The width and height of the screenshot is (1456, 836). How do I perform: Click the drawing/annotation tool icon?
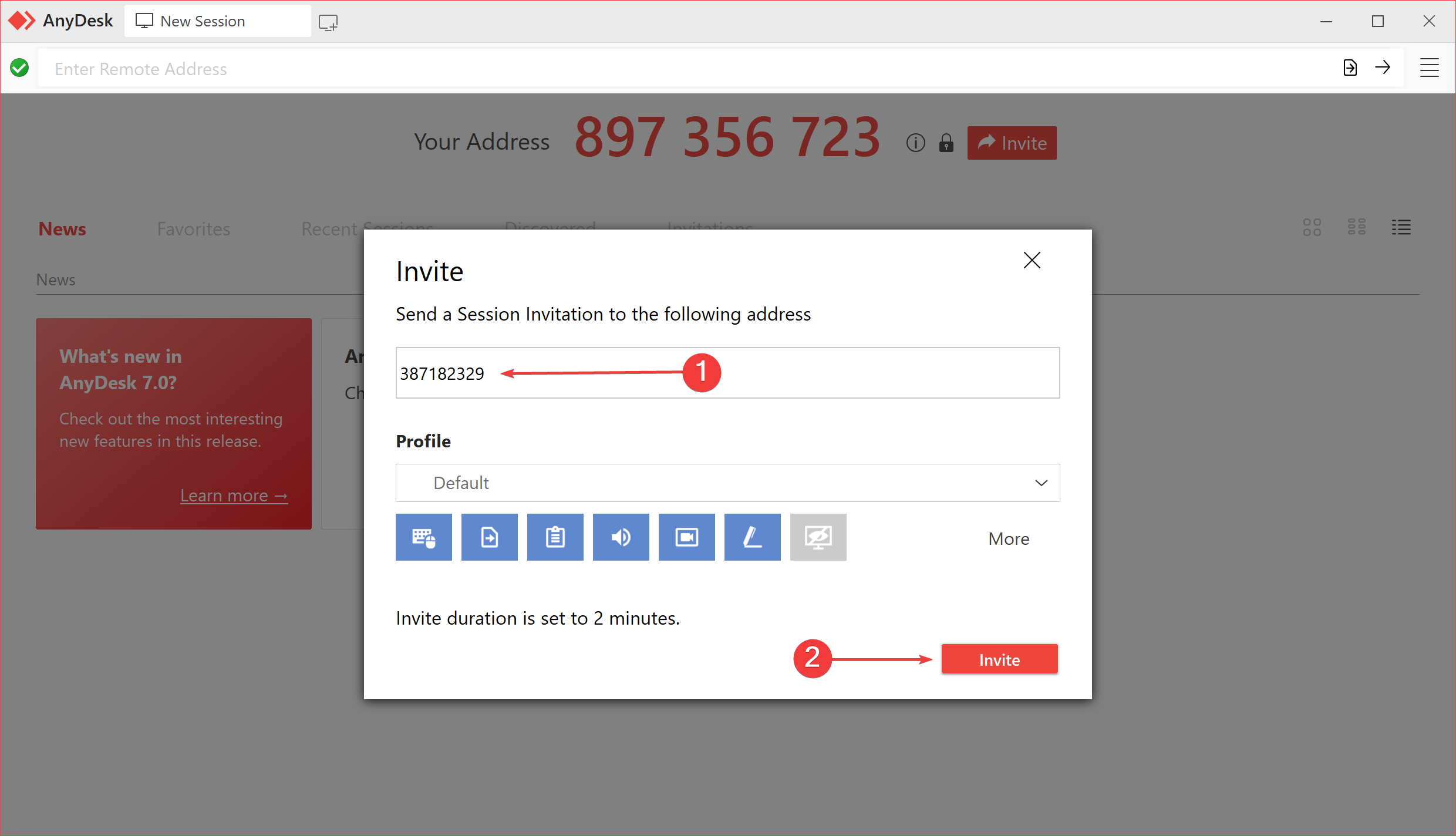click(x=753, y=537)
